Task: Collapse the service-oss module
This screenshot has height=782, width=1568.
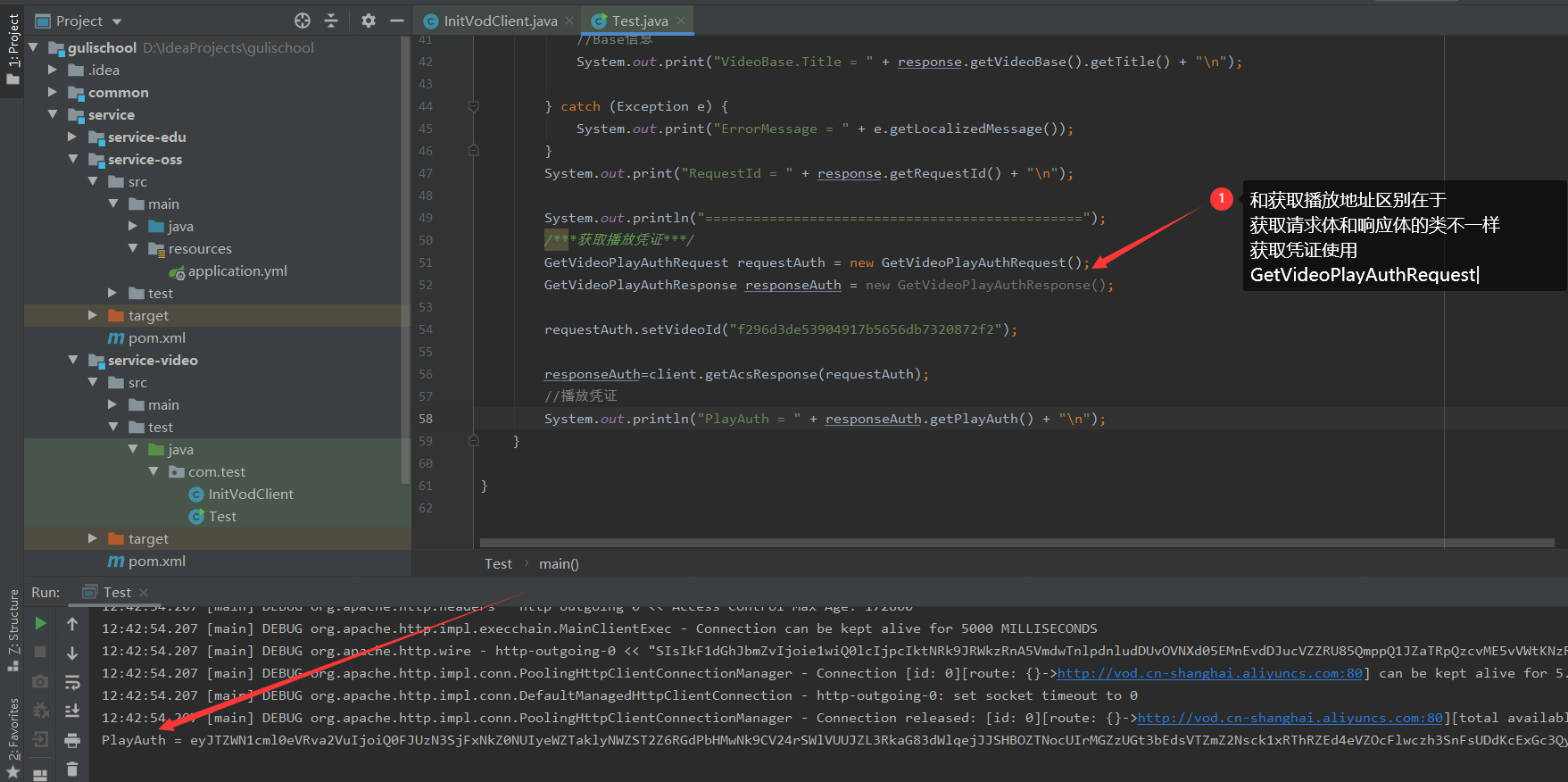Action: (x=73, y=159)
